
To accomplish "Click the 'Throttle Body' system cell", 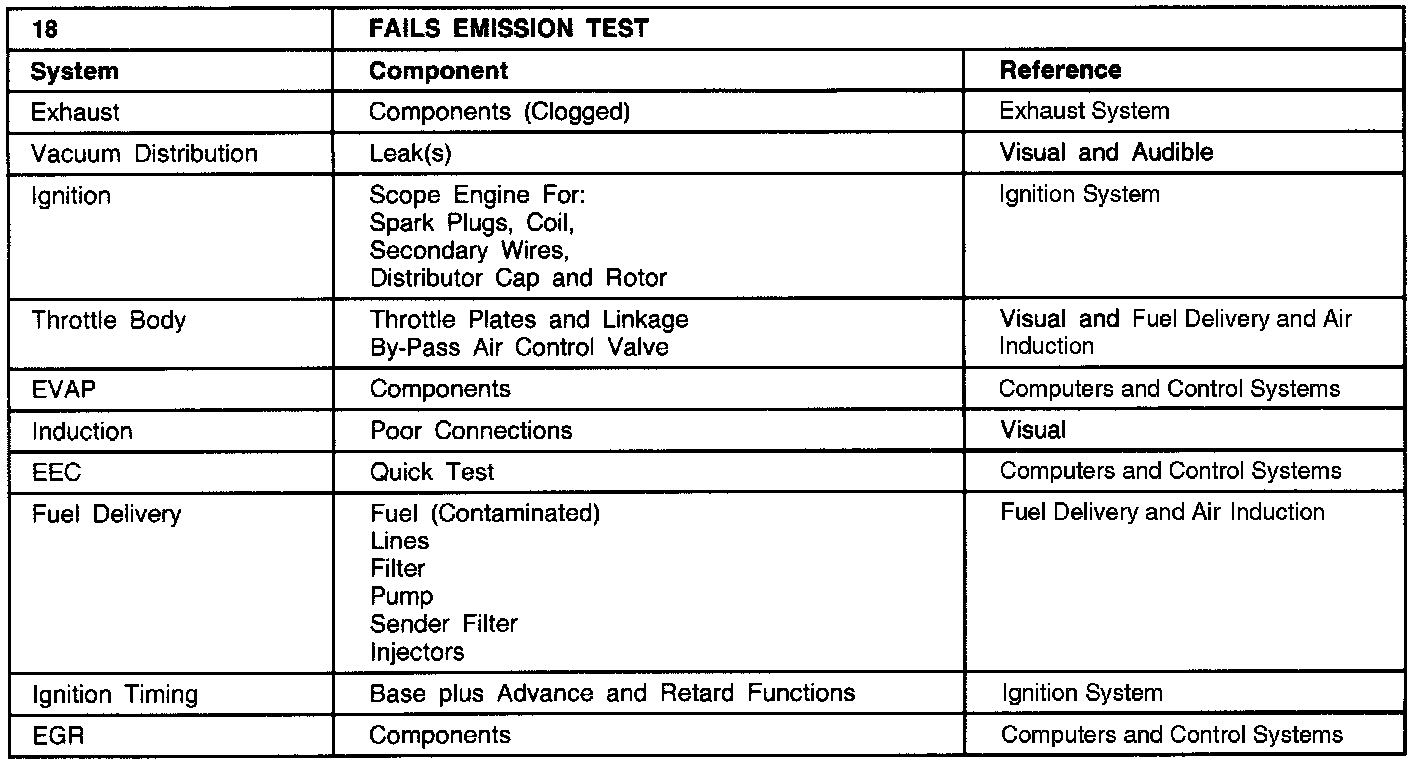I will (x=109, y=321).
